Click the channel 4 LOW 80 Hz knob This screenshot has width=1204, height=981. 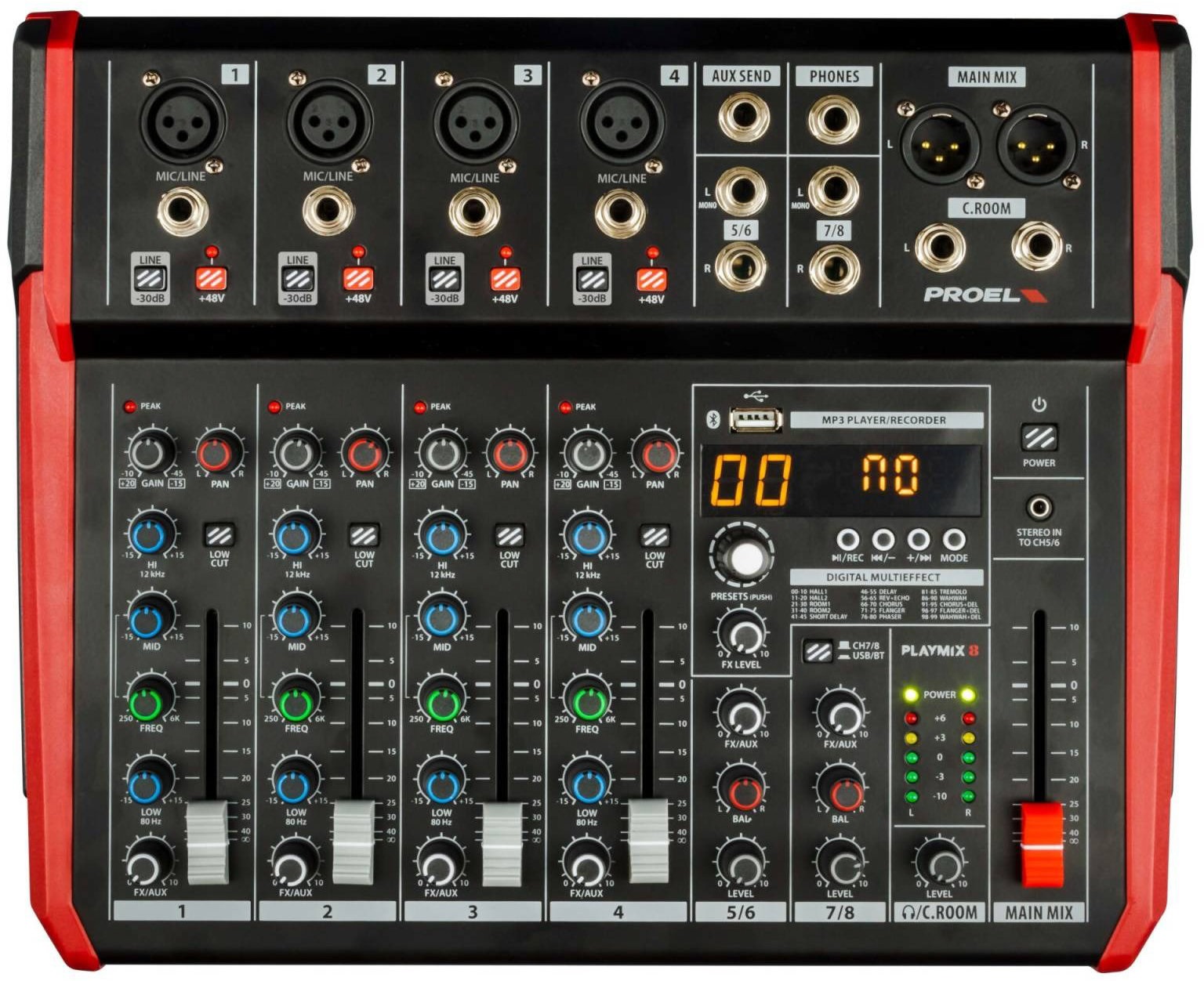click(587, 784)
